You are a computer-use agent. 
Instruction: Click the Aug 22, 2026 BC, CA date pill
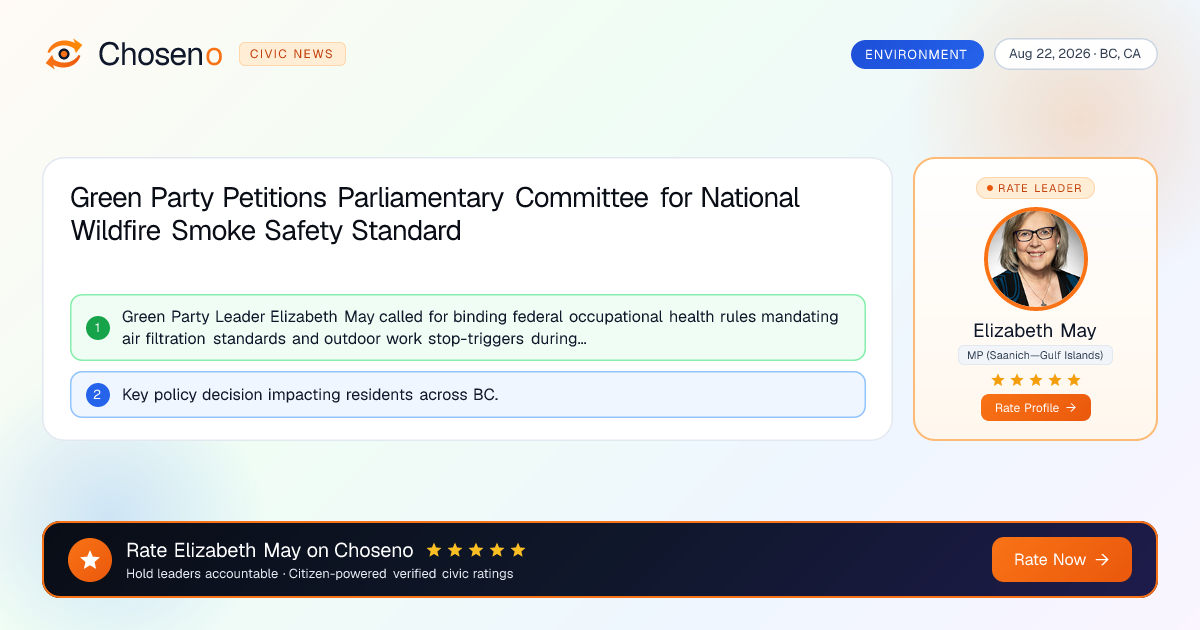tap(1075, 54)
